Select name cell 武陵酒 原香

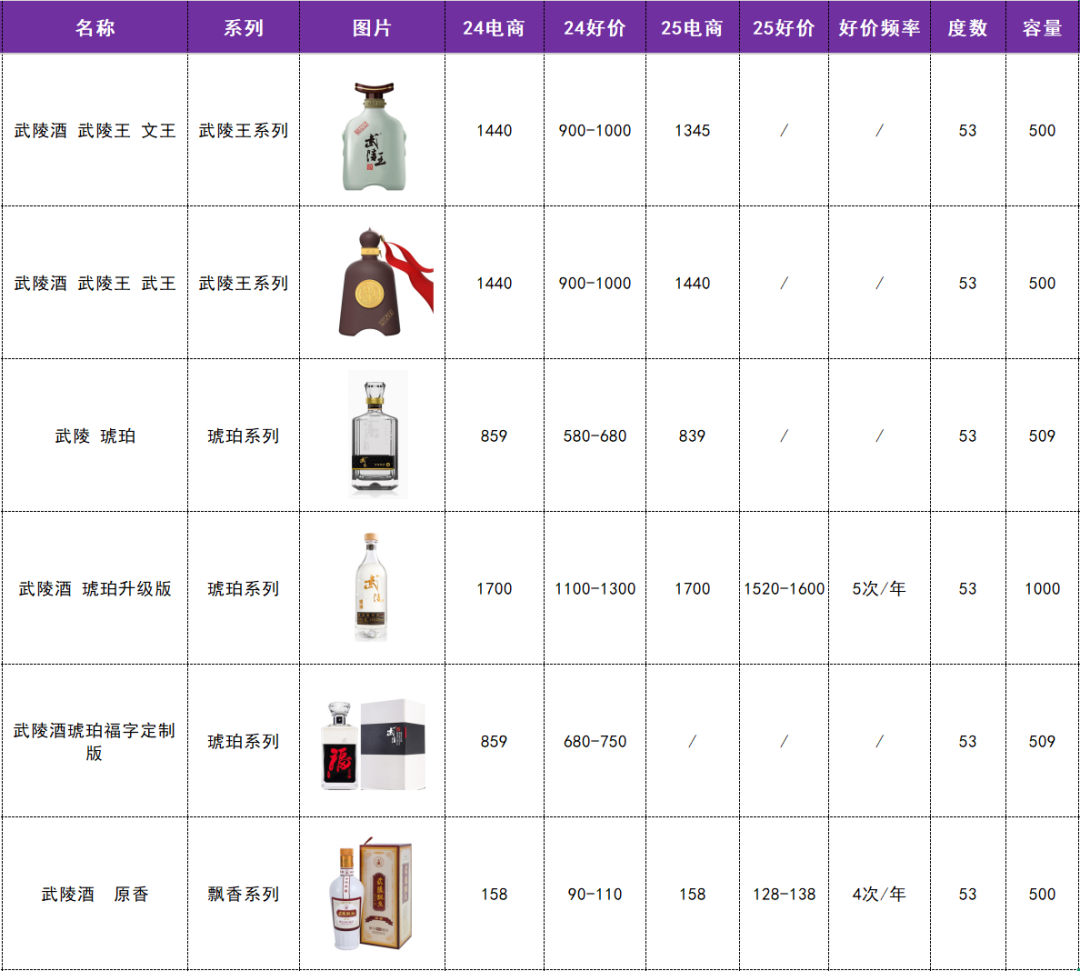95,894
